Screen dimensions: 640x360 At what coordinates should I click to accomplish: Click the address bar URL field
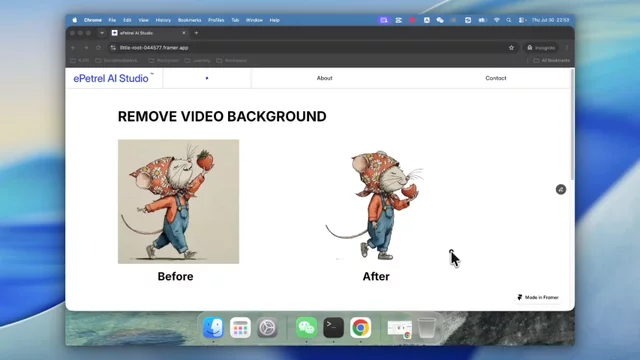(x=312, y=48)
